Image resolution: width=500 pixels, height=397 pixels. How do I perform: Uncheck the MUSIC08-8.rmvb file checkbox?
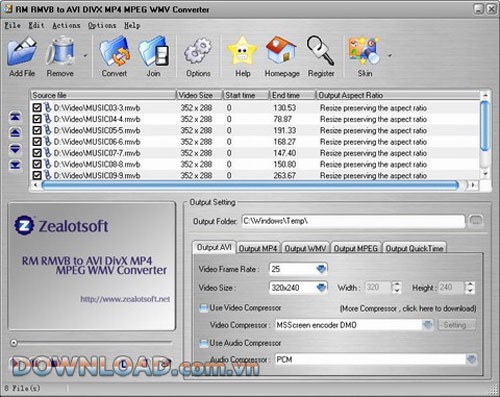37,164
